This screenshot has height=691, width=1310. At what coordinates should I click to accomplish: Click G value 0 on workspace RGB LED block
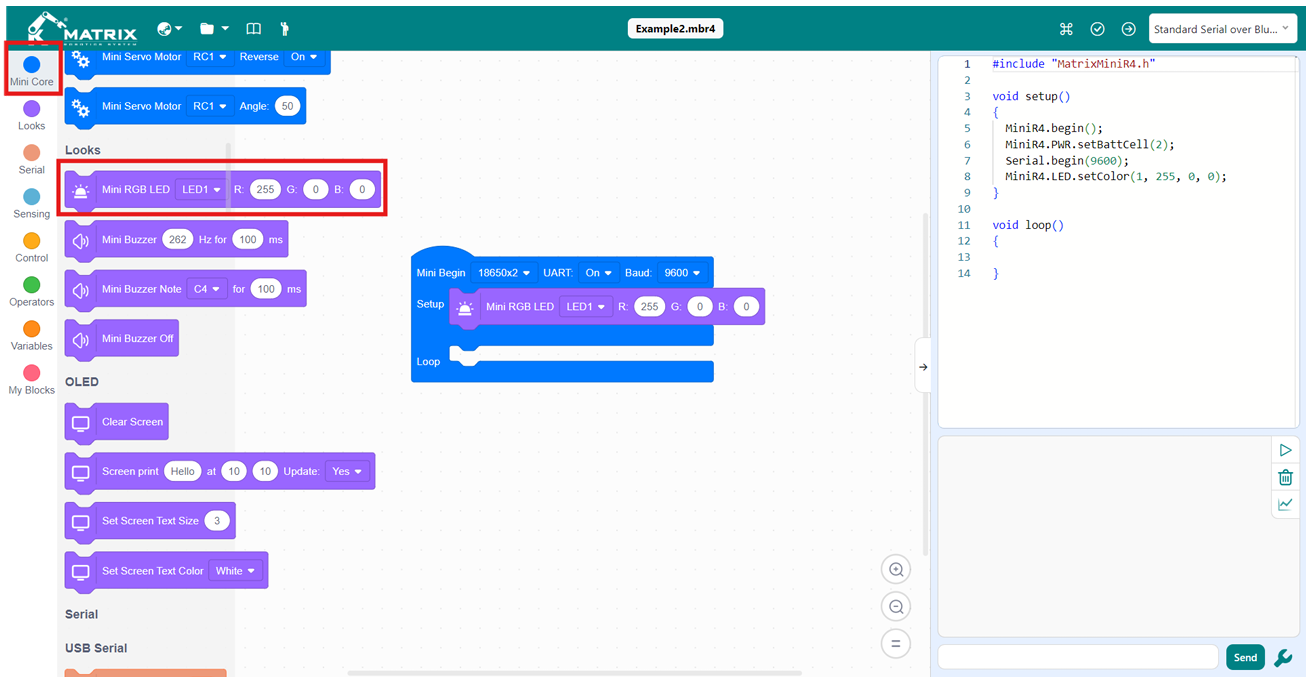click(699, 307)
